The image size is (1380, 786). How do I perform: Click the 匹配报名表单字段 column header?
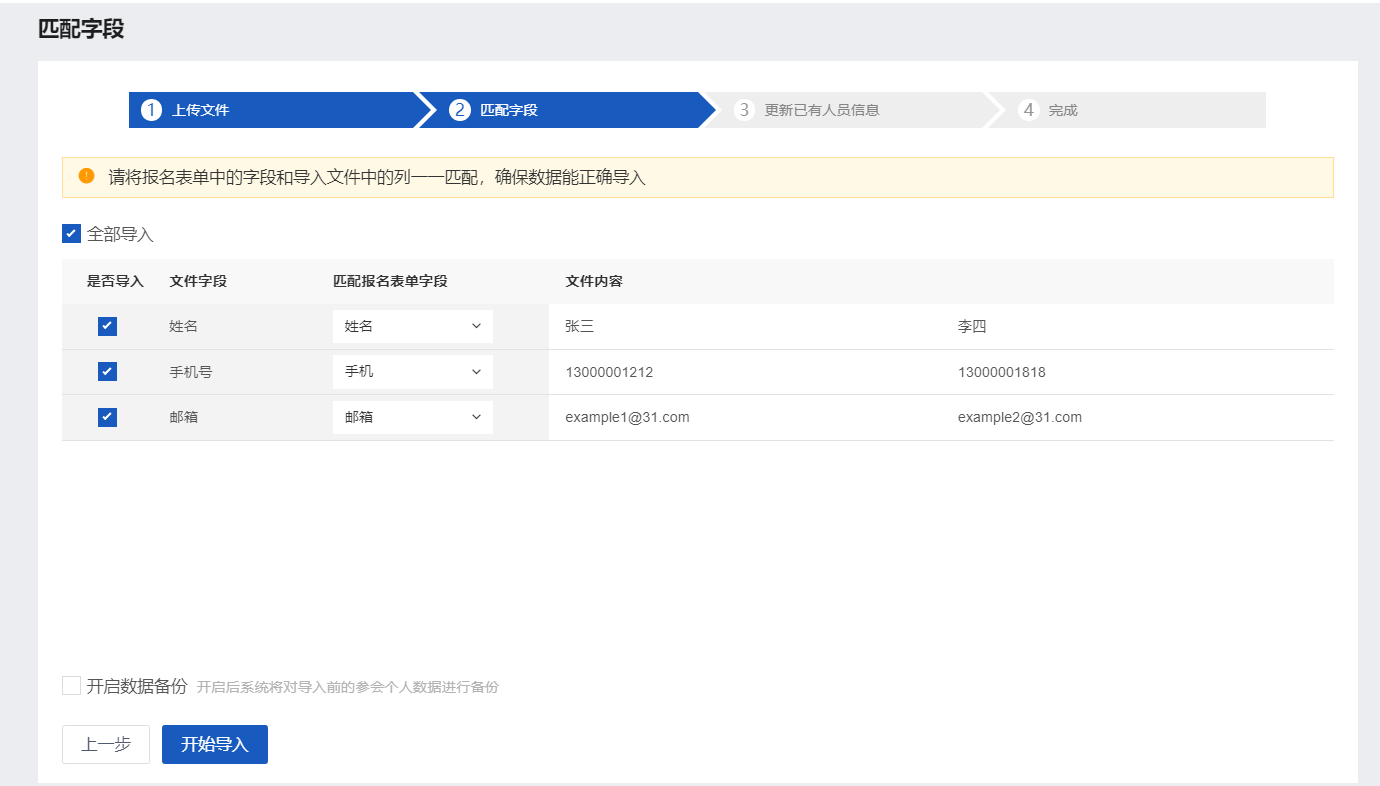390,281
